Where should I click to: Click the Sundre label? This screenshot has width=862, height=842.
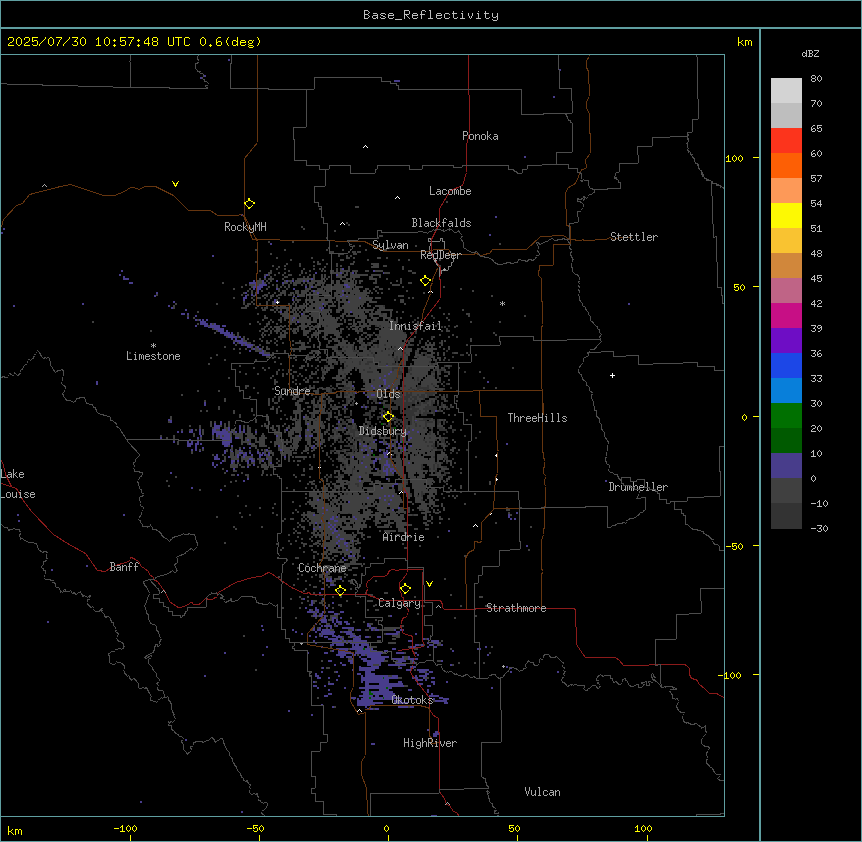pos(292,391)
